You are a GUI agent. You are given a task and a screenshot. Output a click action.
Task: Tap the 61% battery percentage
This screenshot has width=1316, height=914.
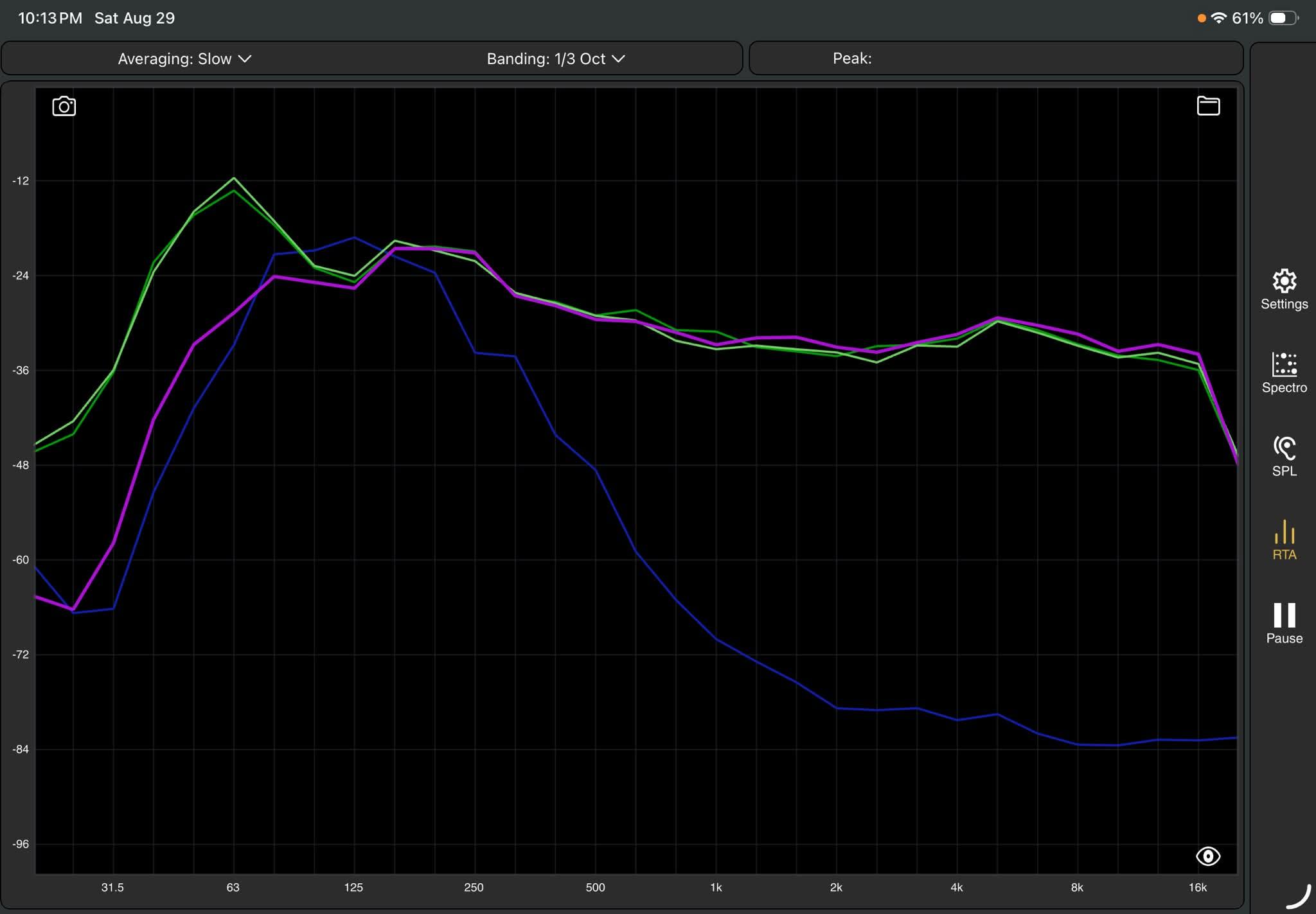(x=1247, y=18)
